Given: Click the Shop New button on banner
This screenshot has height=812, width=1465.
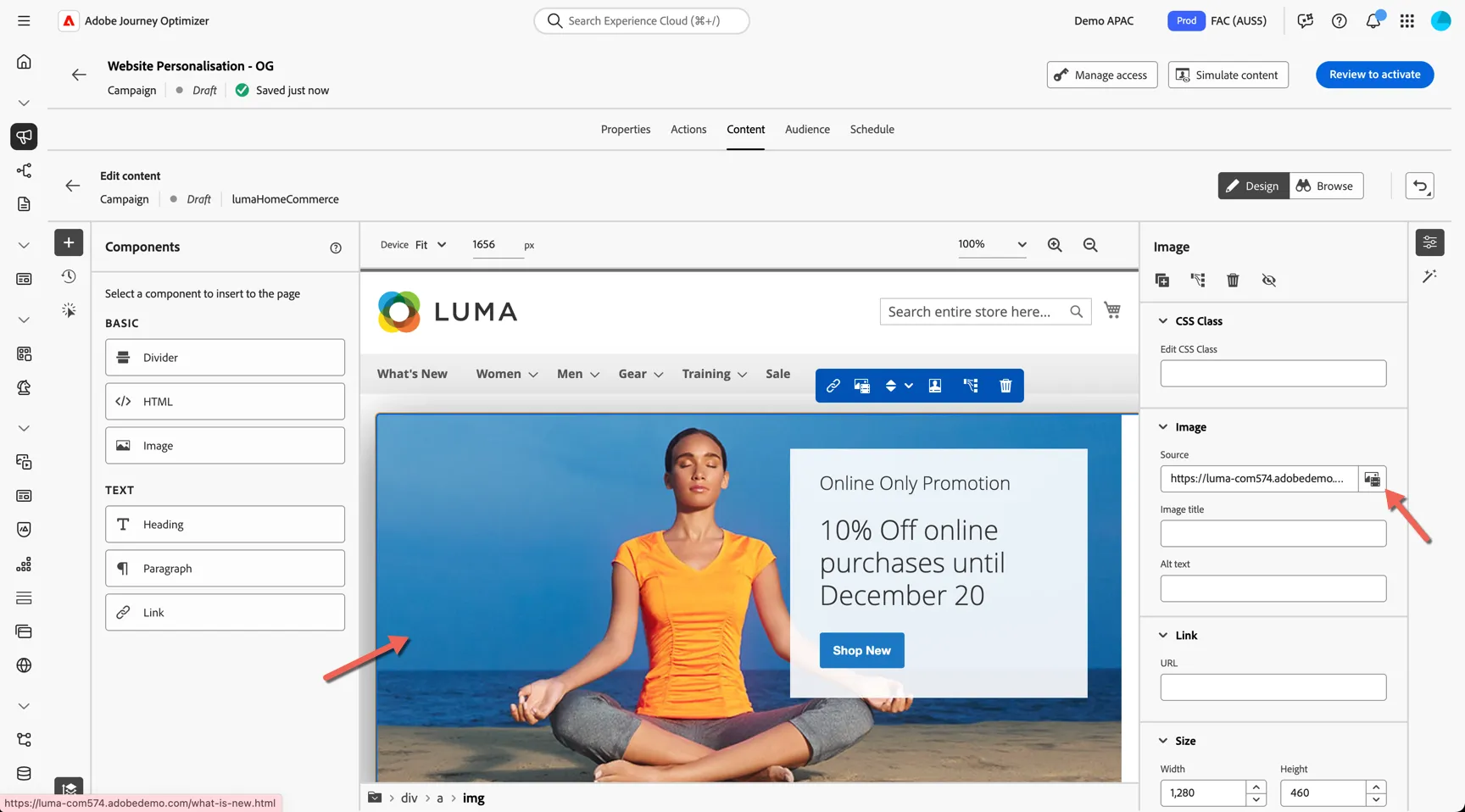Looking at the screenshot, I should tap(861, 650).
